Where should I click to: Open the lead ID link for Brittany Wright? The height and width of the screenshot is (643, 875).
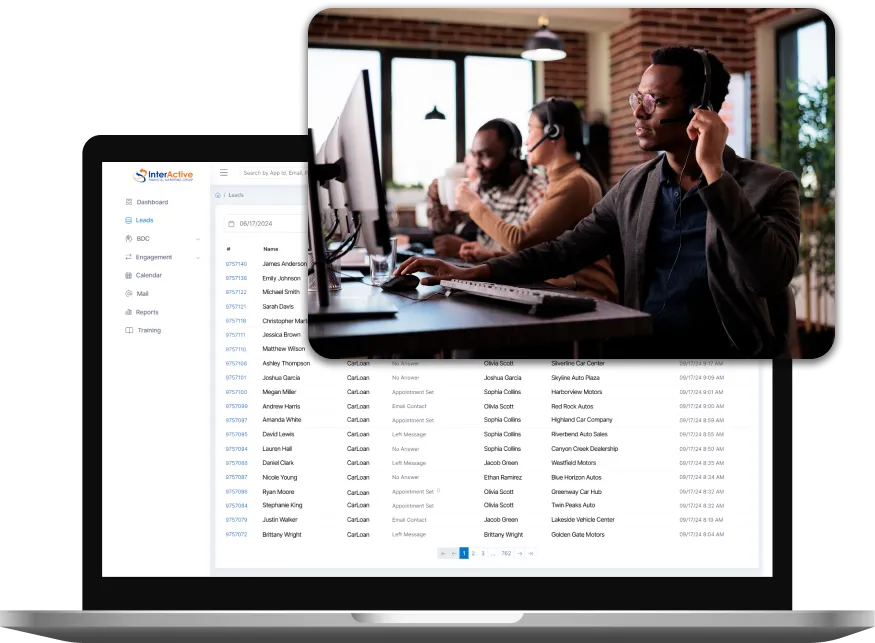click(x=236, y=535)
